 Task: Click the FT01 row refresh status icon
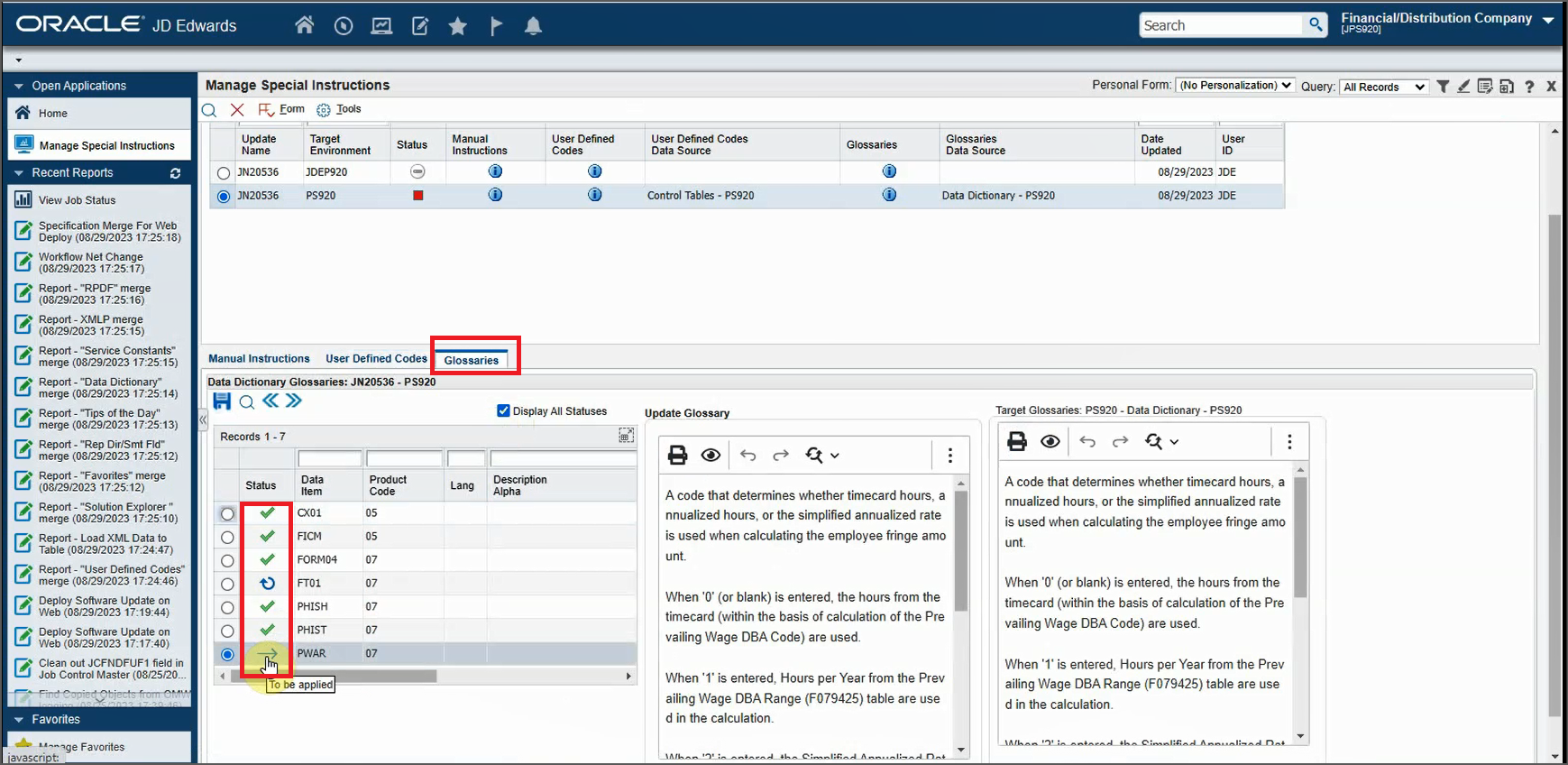(267, 584)
